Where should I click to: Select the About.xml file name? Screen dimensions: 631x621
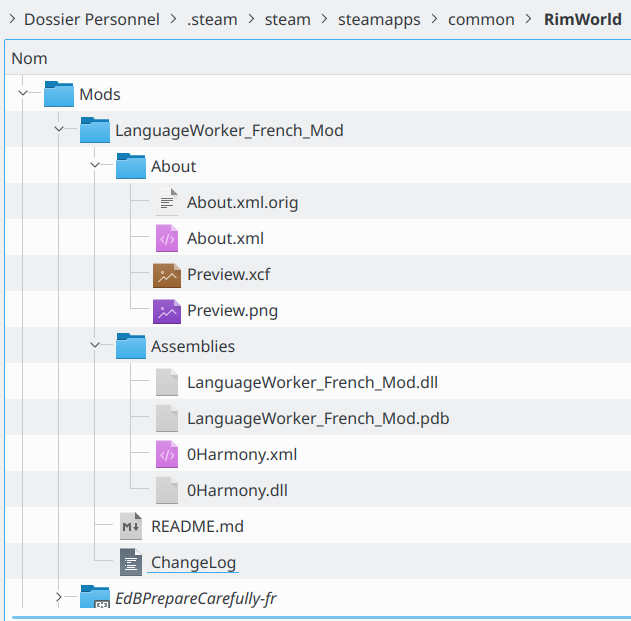click(225, 239)
